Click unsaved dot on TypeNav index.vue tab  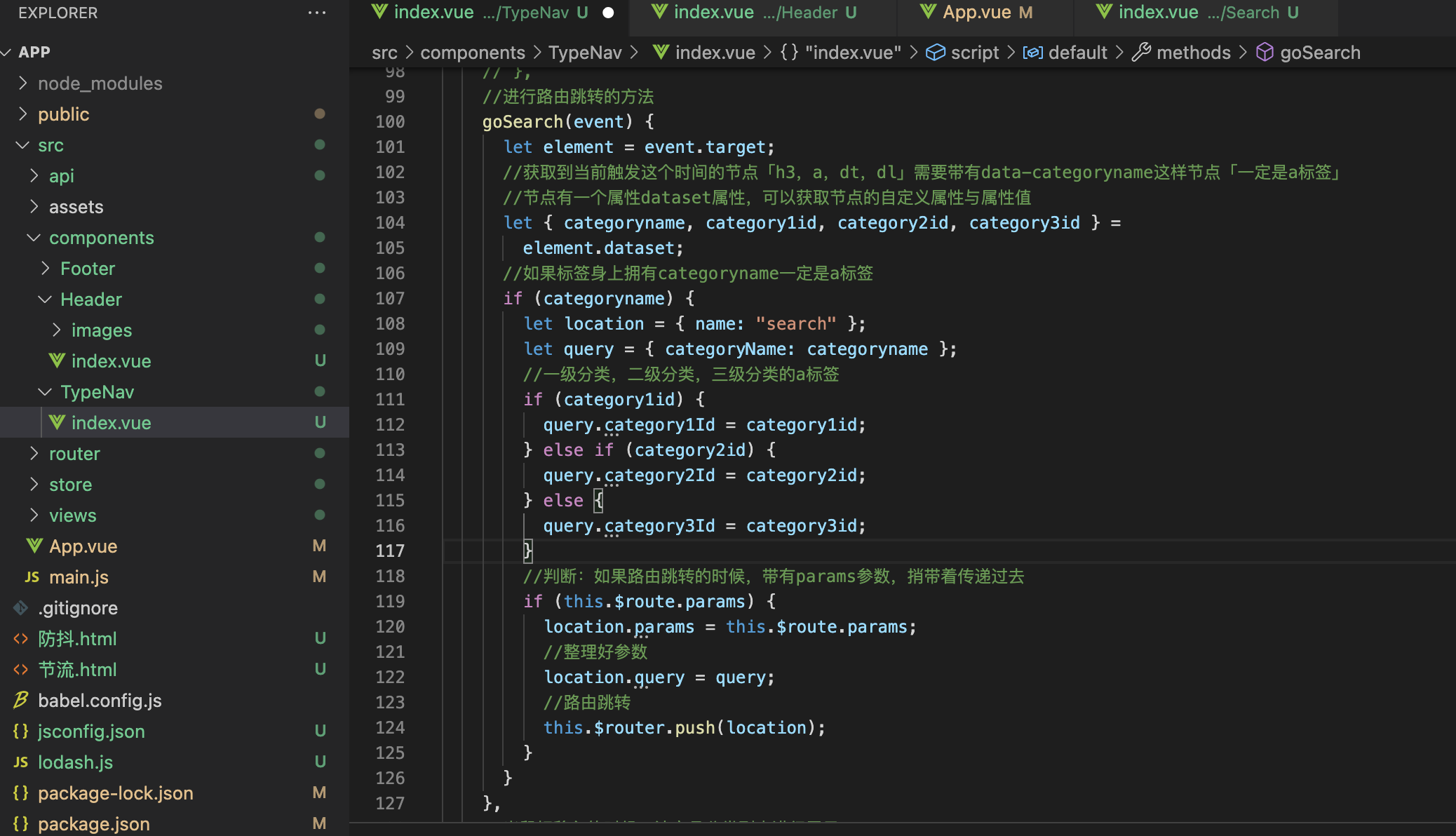click(608, 13)
